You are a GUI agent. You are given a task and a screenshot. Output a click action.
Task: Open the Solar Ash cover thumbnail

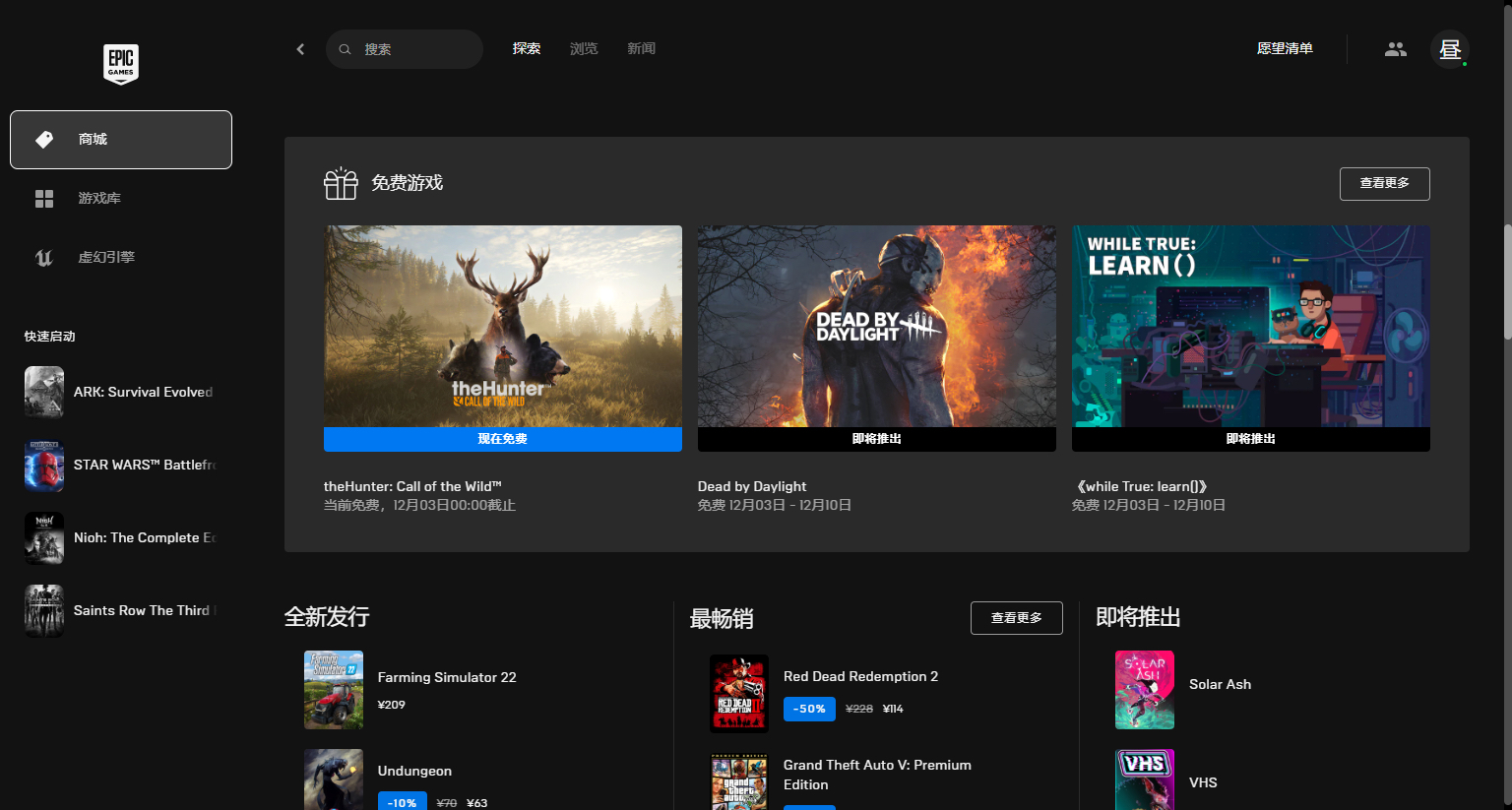[x=1145, y=690]
